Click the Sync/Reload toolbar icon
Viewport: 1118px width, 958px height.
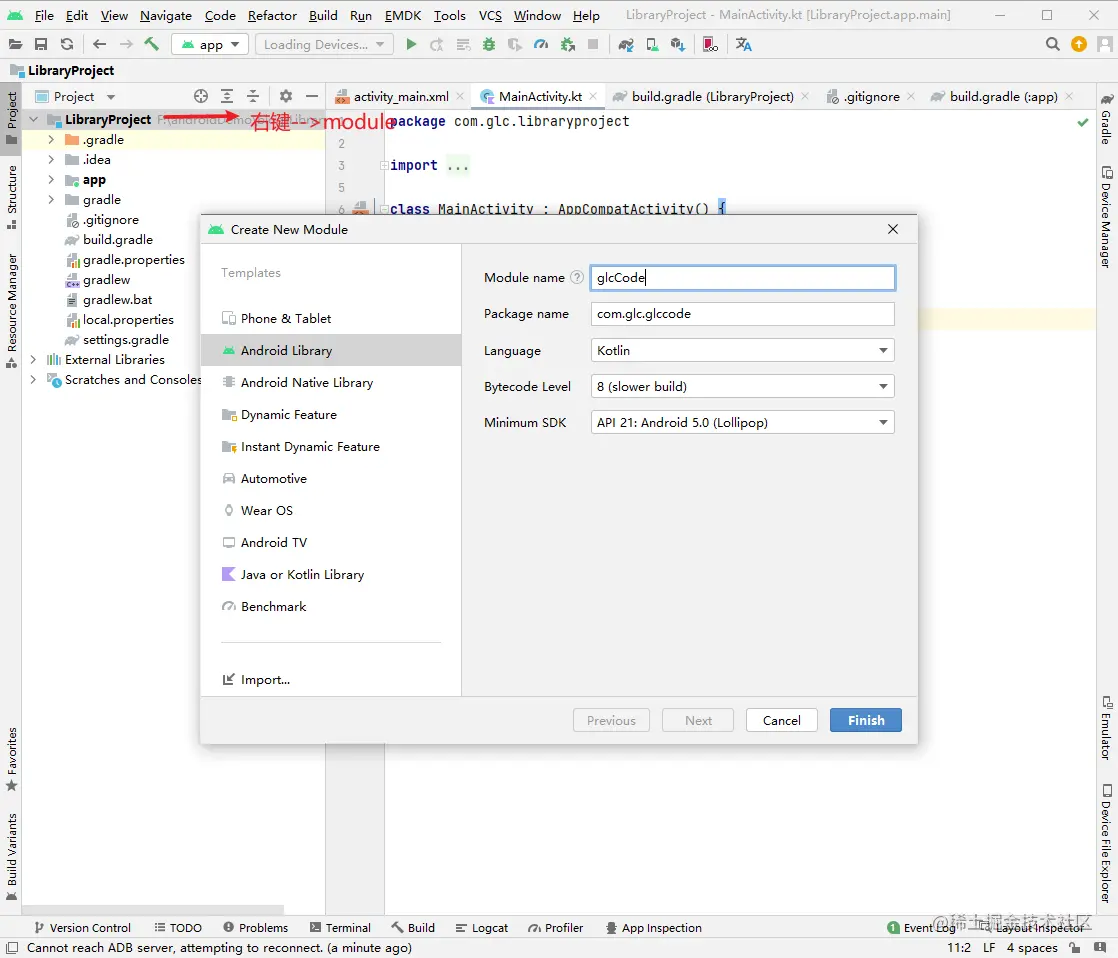[67, 44]
